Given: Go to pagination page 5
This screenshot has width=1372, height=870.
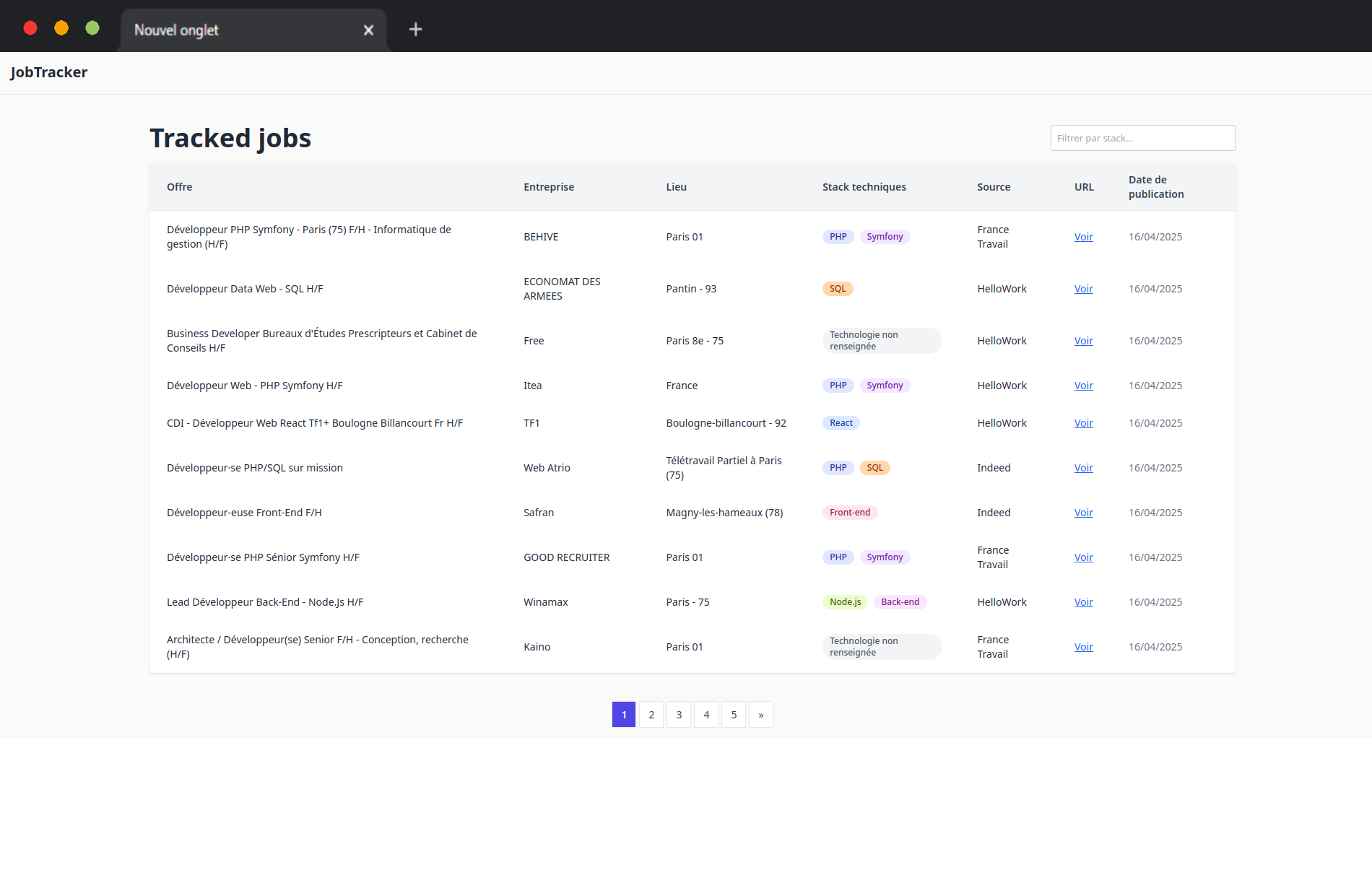Looking at the screenshot, I should pyautogui.click(x=734, y=715).
